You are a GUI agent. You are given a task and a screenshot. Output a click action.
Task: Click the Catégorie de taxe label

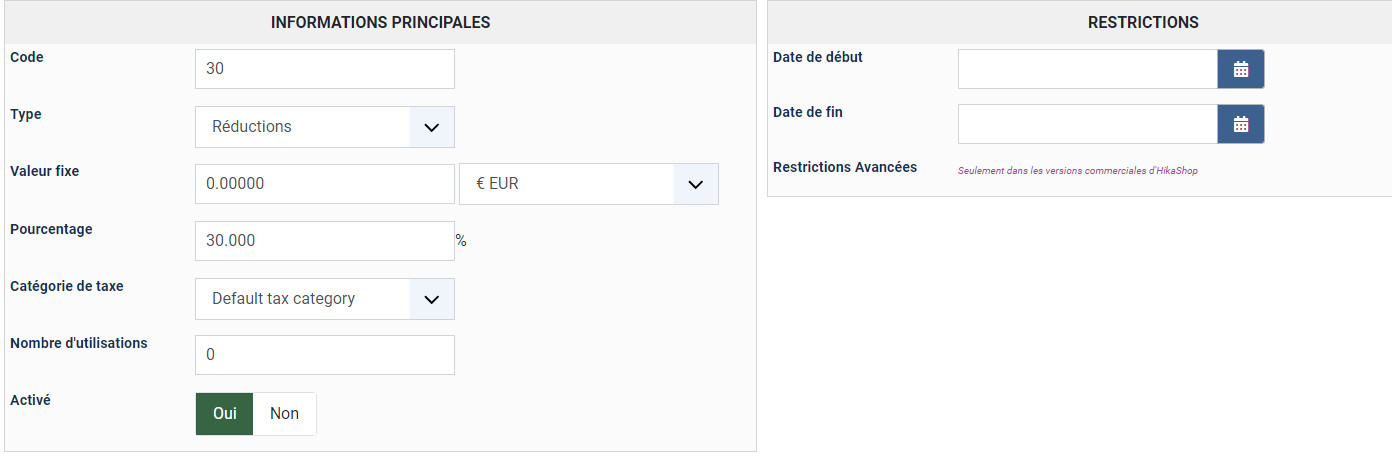coord(66,286)
